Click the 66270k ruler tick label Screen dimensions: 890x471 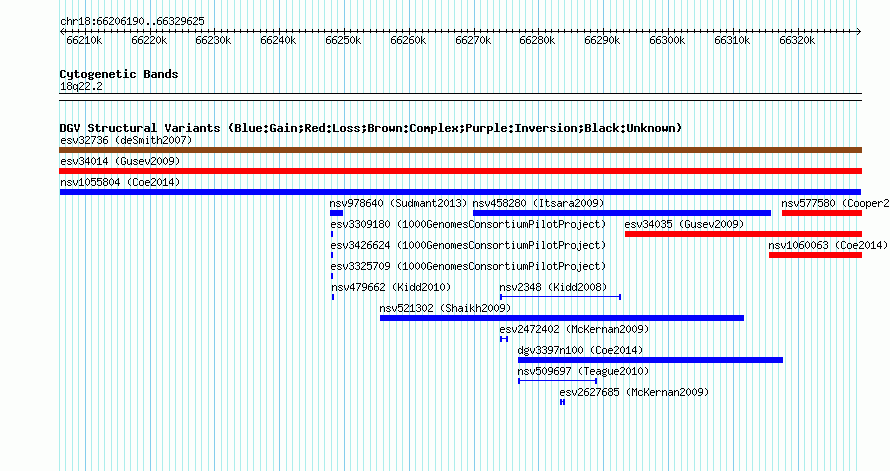click(473, 40)
